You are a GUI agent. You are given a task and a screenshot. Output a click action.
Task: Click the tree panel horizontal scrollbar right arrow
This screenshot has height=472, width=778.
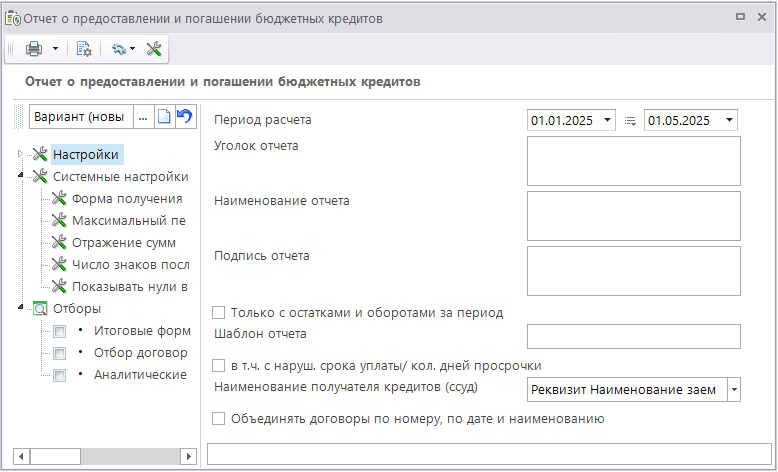(x=187, y=456)
